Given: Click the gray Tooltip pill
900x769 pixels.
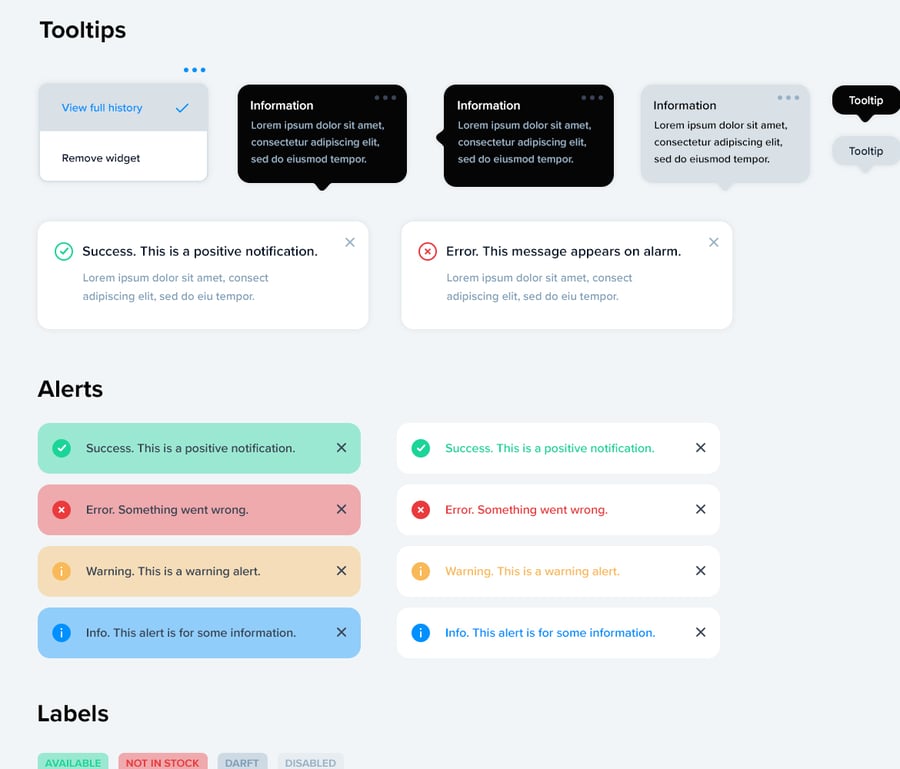Looking at the screenshot, I should pyautogui.click(x=866, y=151).
